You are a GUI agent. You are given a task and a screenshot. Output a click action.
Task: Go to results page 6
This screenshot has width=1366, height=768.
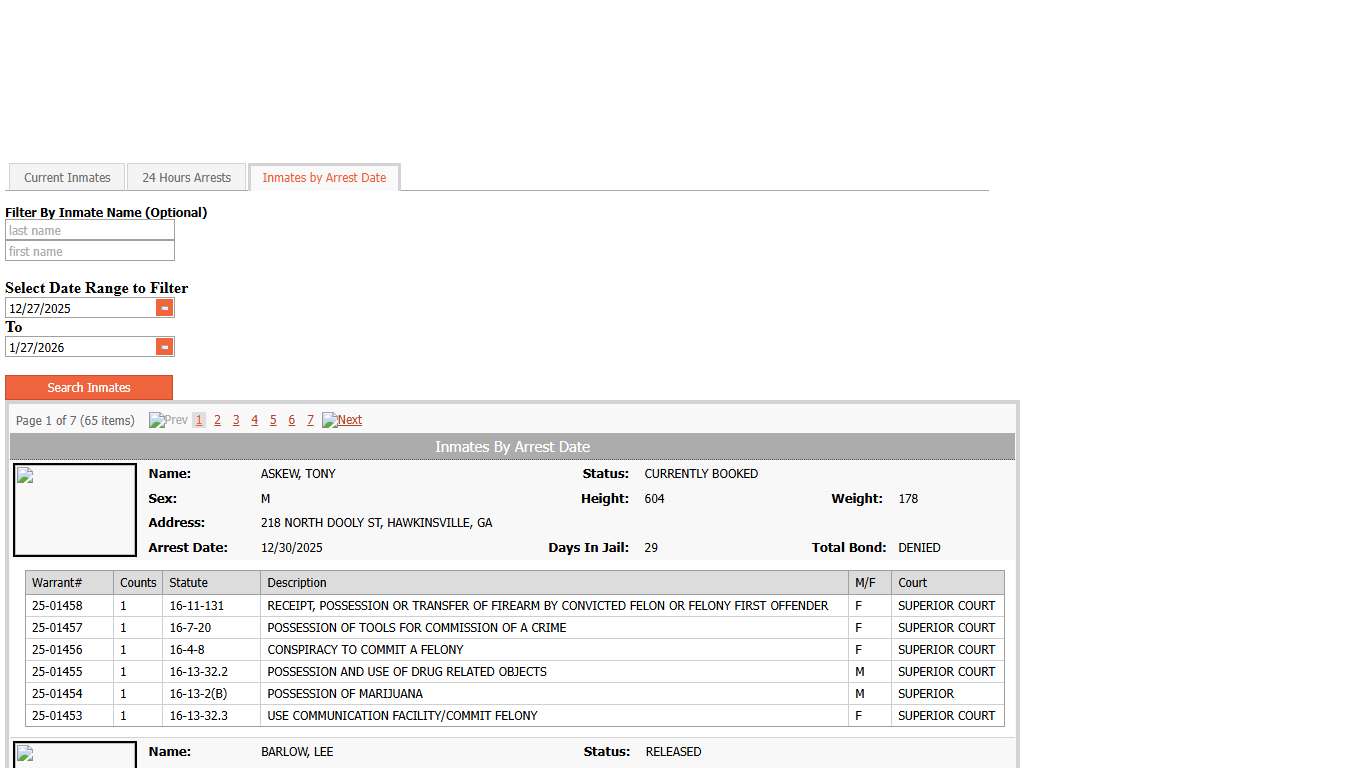pos(291,420)
